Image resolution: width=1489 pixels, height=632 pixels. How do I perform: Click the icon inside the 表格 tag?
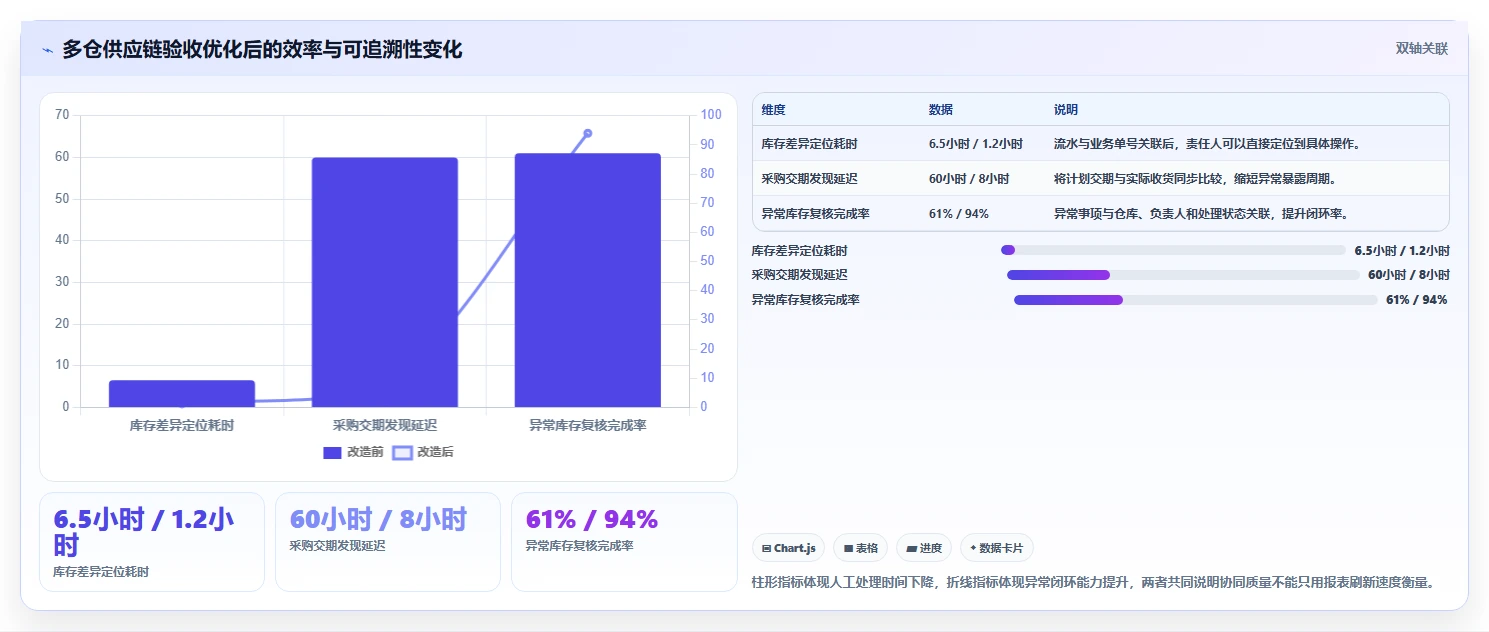(848, 548)
